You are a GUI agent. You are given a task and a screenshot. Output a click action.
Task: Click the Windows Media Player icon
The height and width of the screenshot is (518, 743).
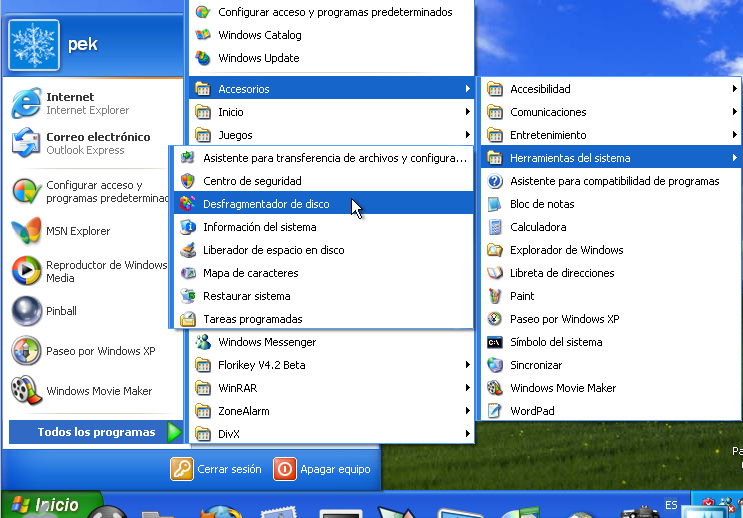coord(26,271)
